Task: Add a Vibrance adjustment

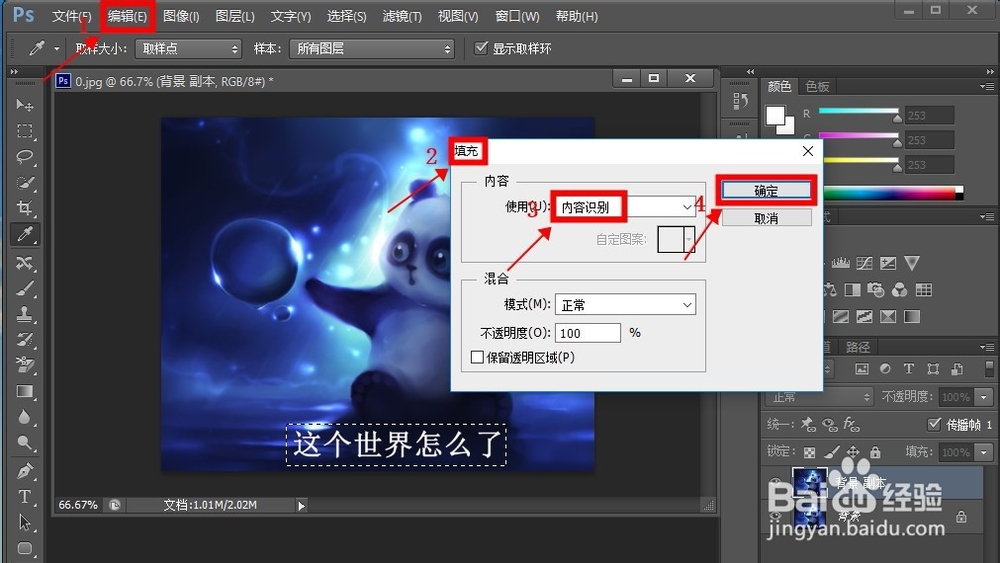Action: point(911,263)
